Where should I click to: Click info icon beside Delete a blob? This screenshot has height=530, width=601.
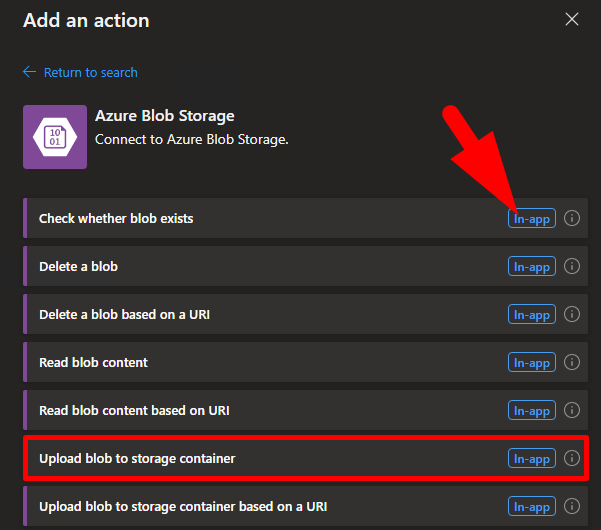(x=572, y=266)
